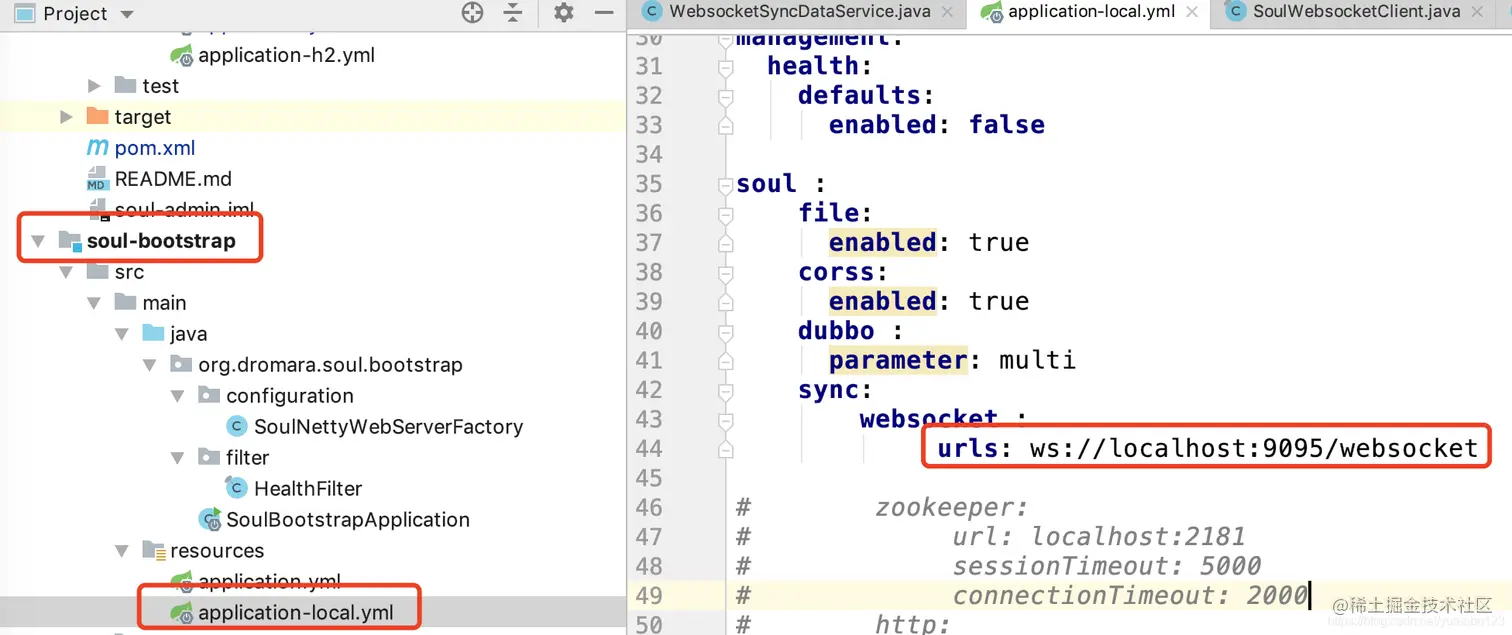
Task: Select the application-local.yml editor tab
Action: (1091, 12)
